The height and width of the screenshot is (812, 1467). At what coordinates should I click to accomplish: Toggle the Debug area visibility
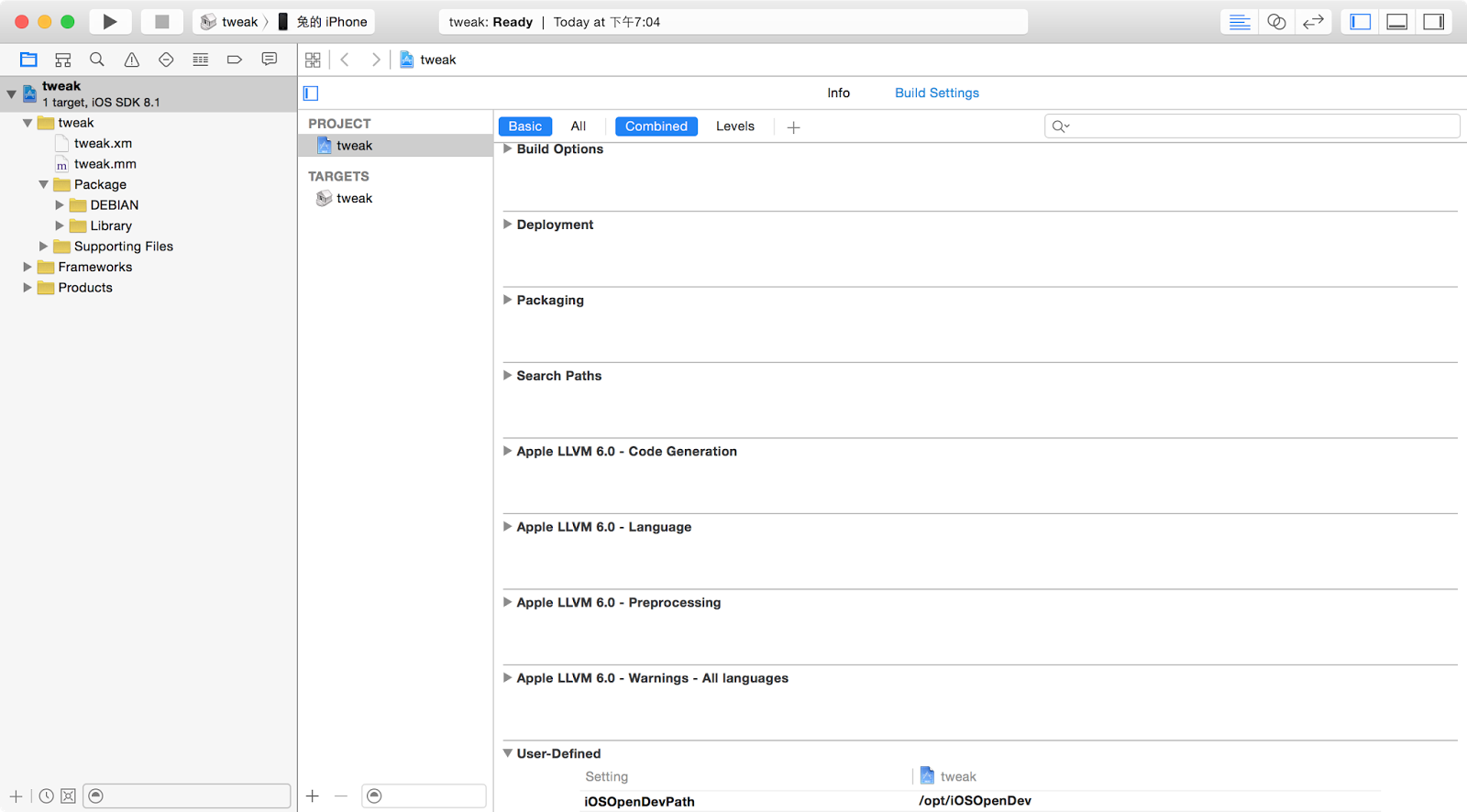1397,22
